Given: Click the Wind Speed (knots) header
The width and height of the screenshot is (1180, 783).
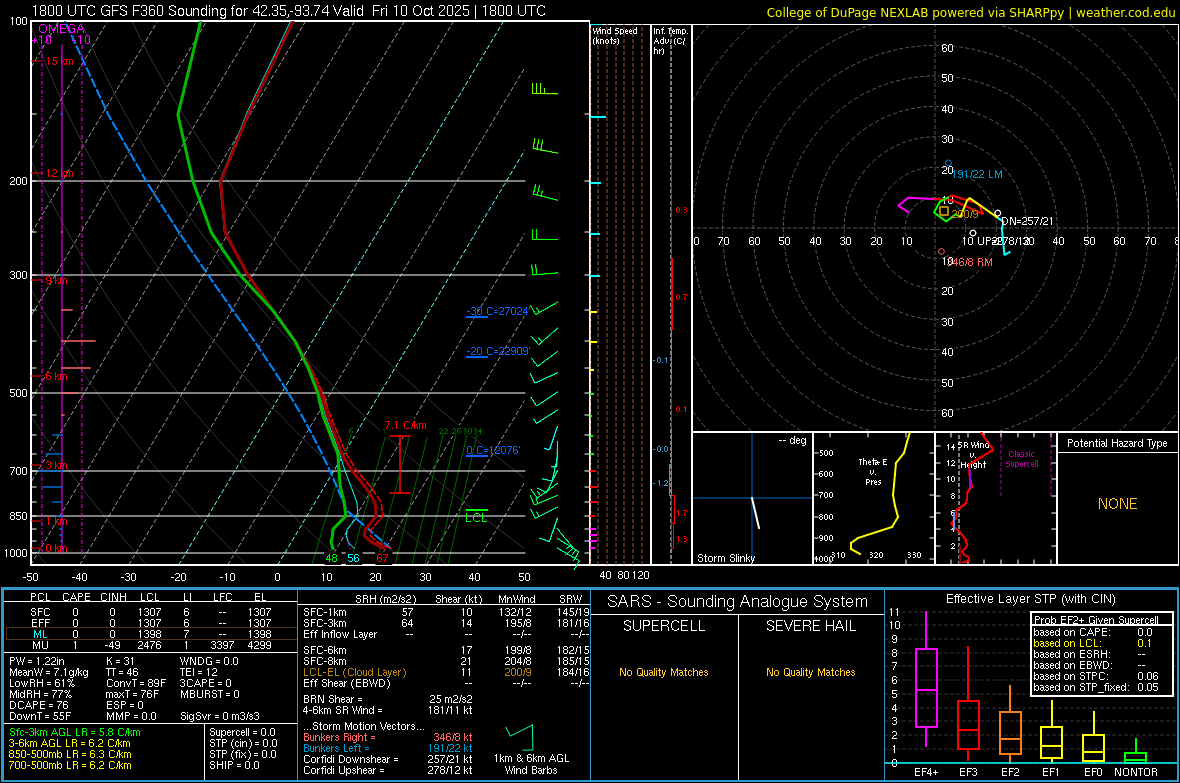Looking at the screenshot, I should tap(615, 36).
